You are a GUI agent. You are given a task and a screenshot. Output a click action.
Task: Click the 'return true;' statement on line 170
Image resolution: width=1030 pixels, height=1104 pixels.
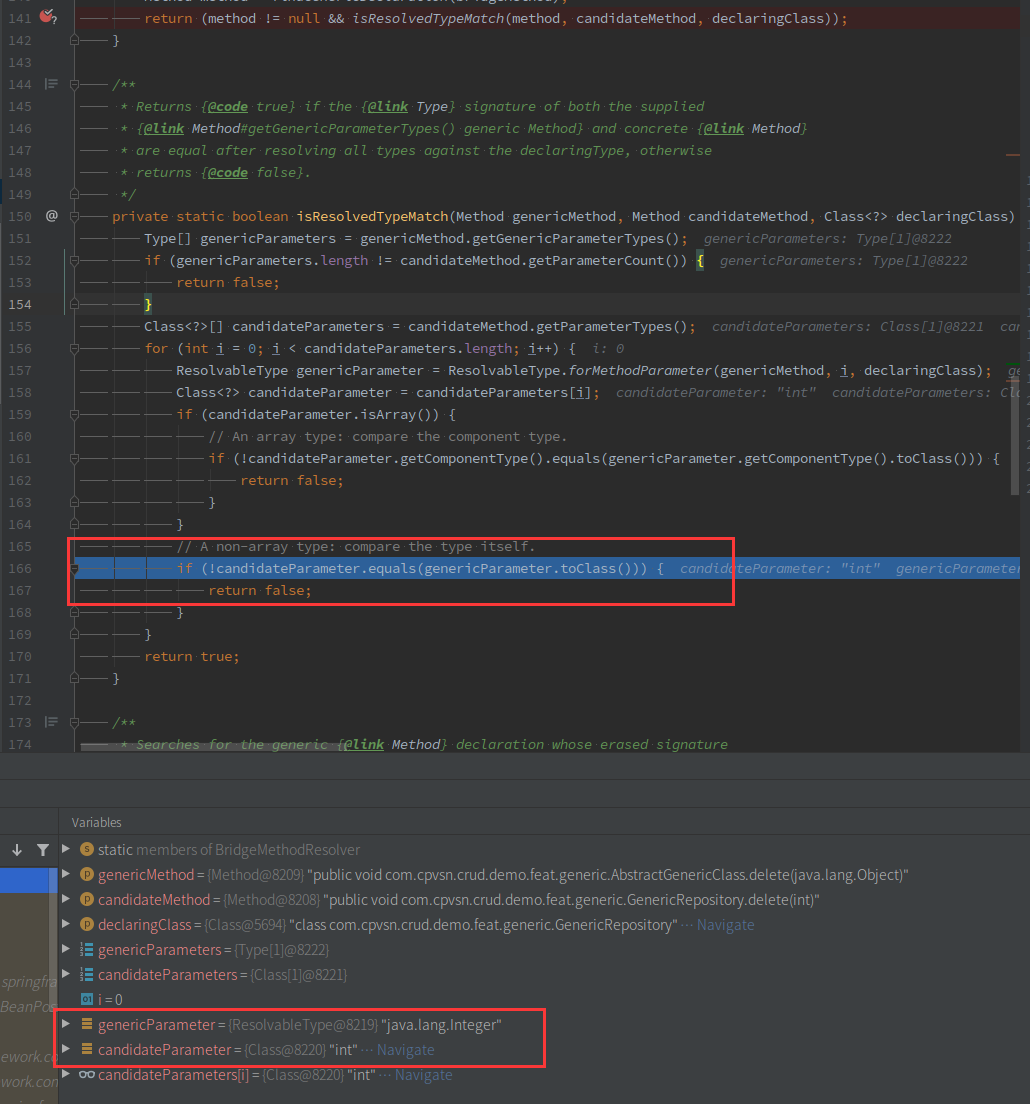[191, 656]
